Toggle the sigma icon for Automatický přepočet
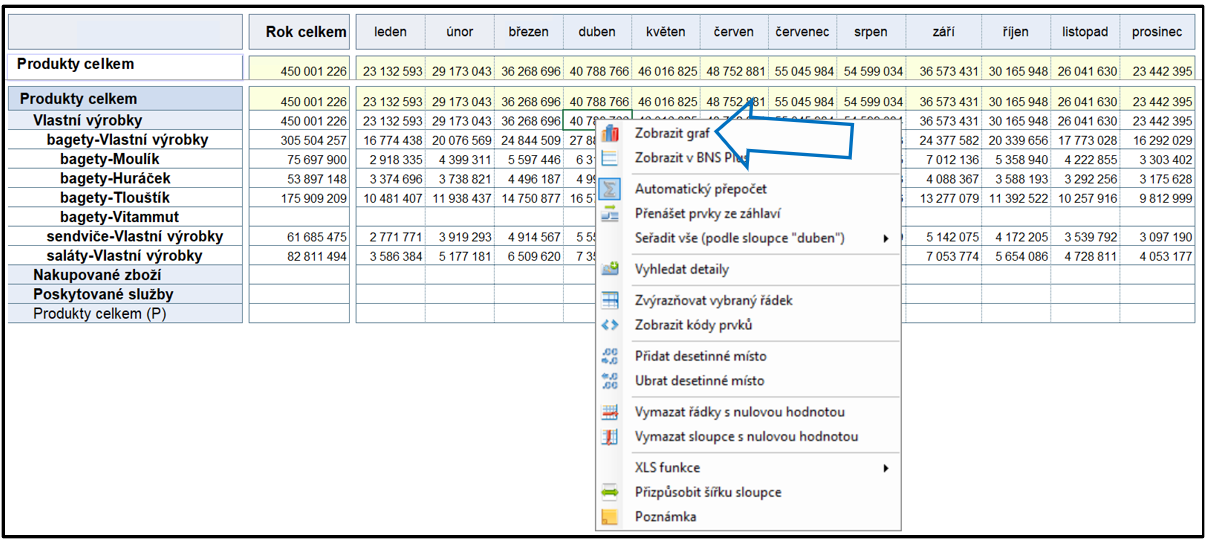Screen dimensions: 1207x541 pyautogui.click(x=611, y=188)
